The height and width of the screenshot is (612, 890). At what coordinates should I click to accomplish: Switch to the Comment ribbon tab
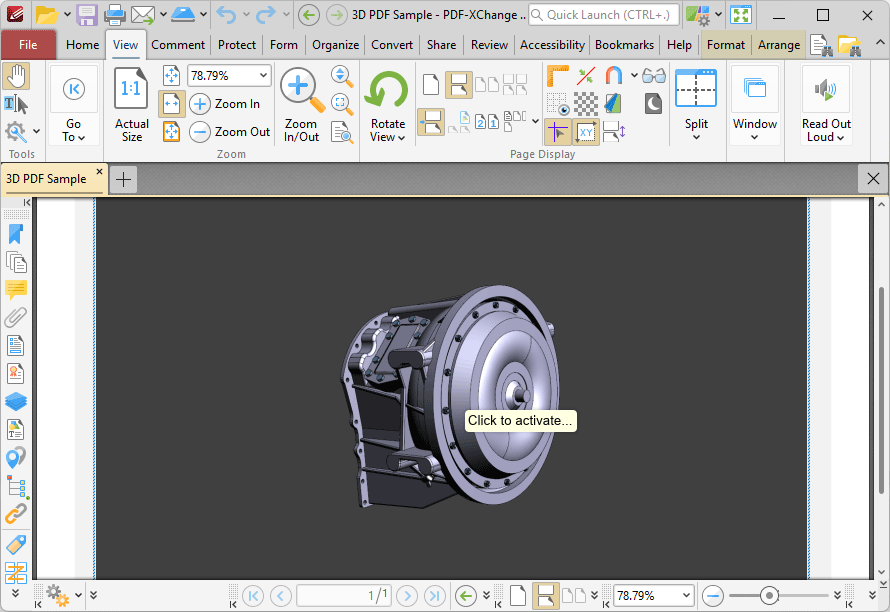[178, 44]
